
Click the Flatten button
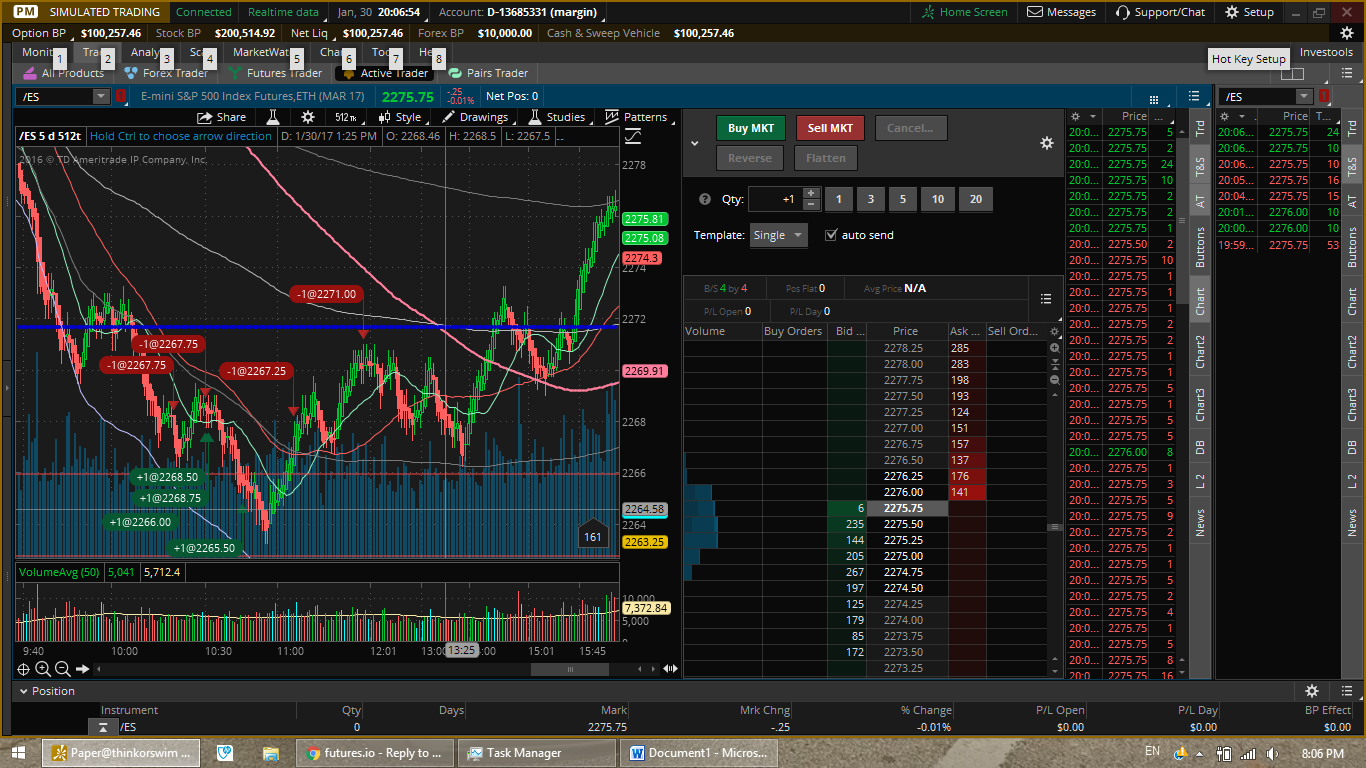tap(825, 158)
